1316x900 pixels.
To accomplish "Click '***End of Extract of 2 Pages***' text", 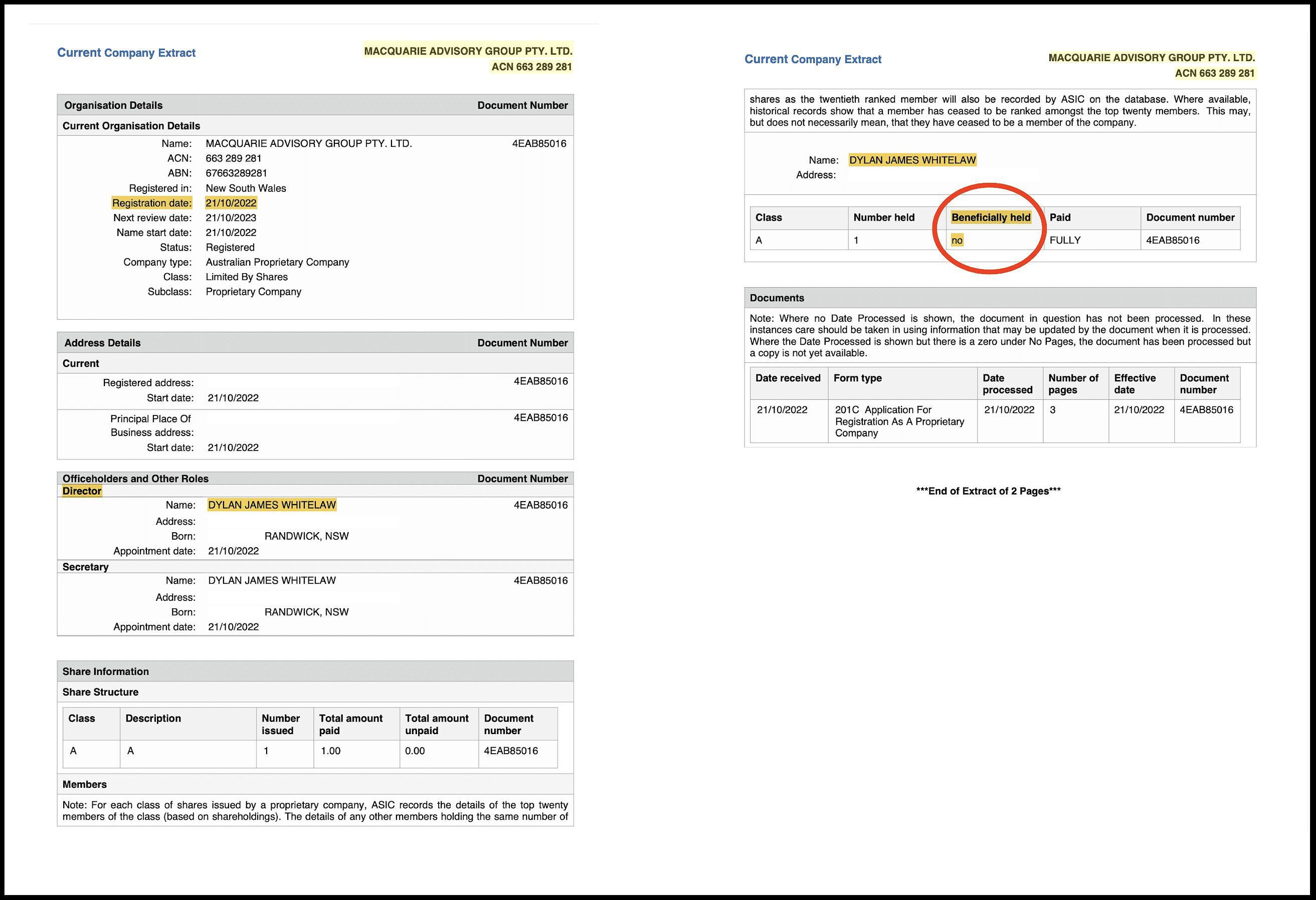I will point(989,491).
